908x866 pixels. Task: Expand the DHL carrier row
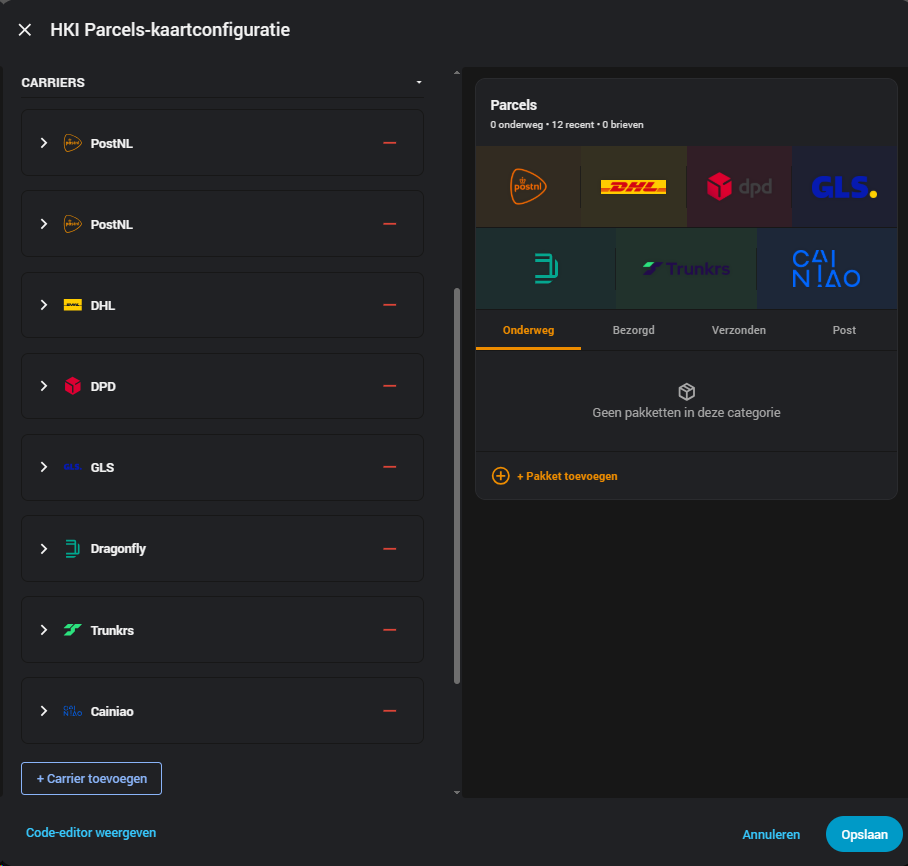(43, 305)
